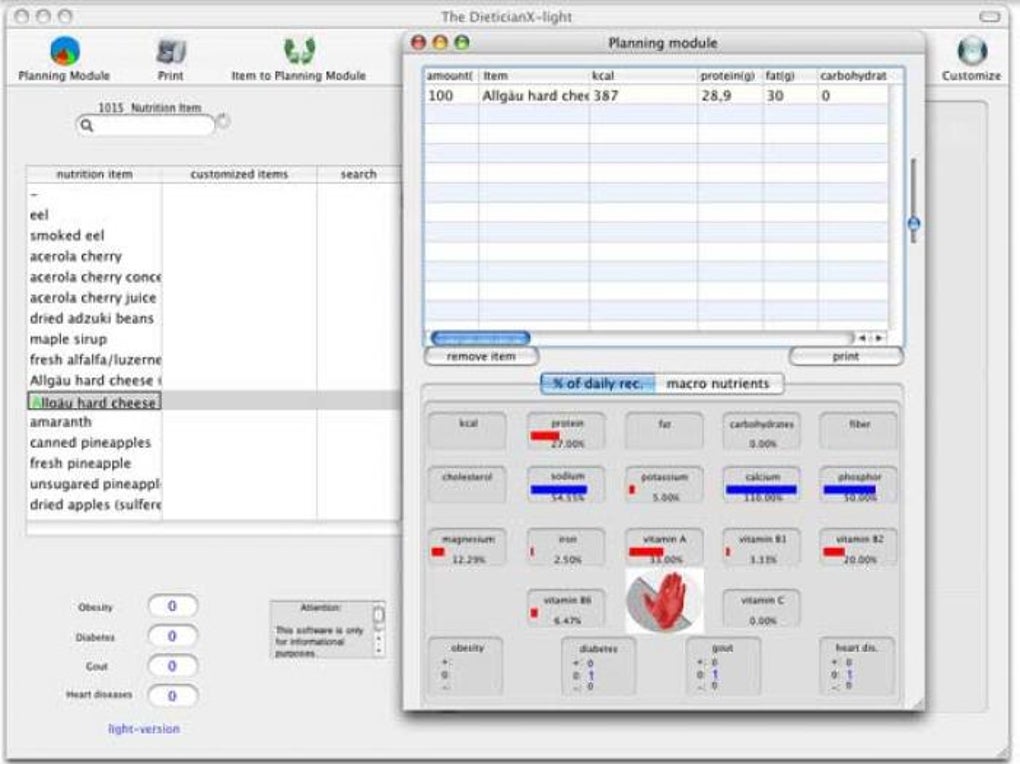Image resolution: width=1020 pixels, height=764 pixels.
Task: Click the horizontal scroll left arrow
Action: [862, 338]
